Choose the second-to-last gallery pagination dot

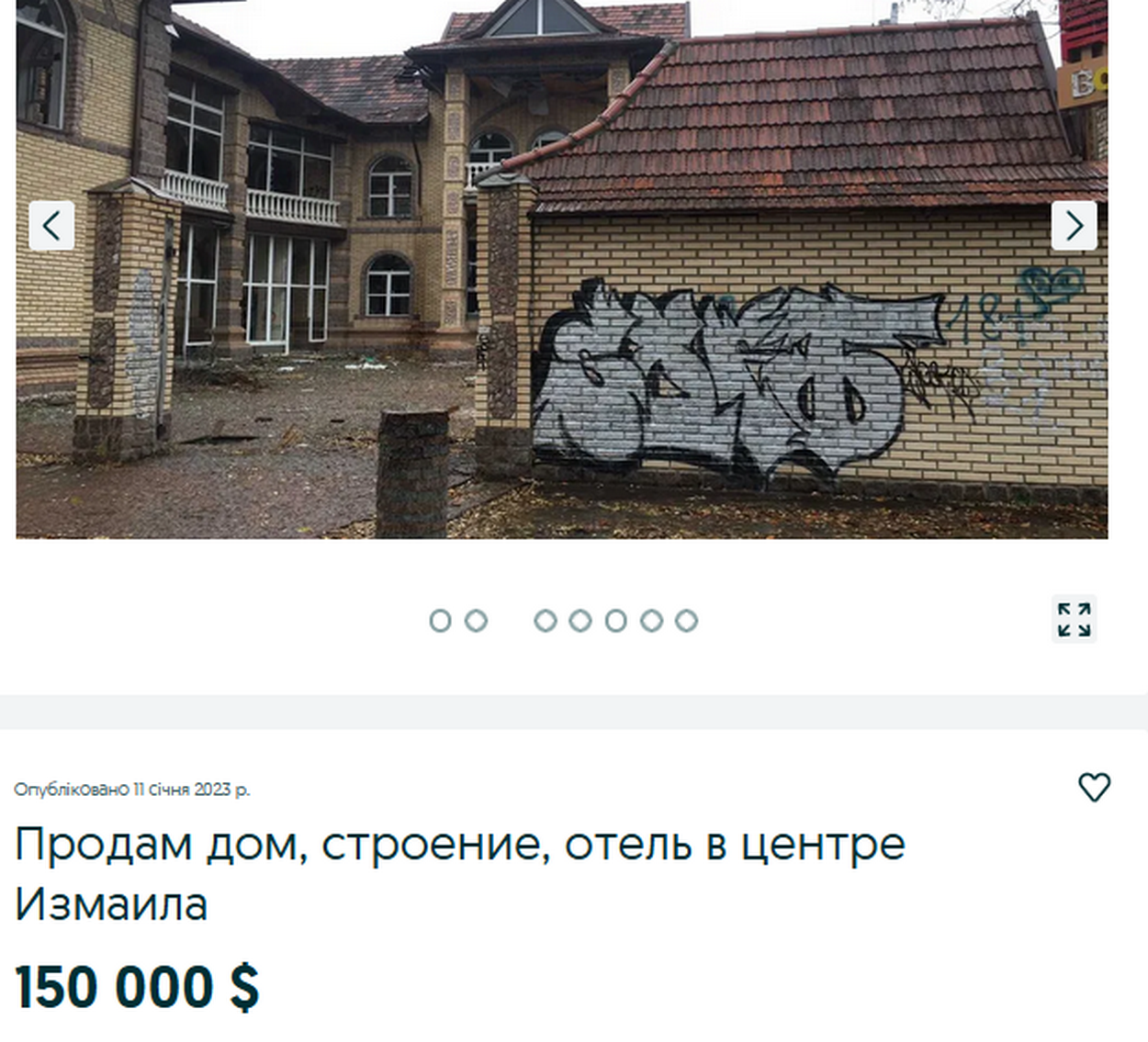point(651,621)
